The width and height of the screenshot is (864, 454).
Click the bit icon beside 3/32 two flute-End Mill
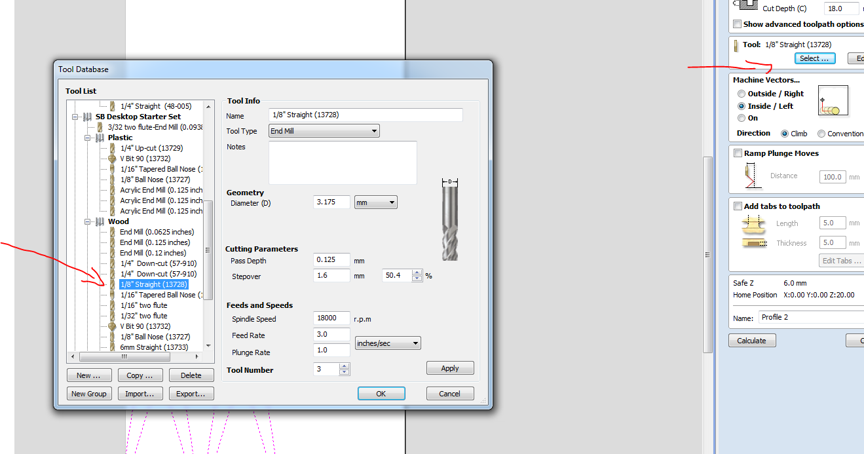pos(100,127)
